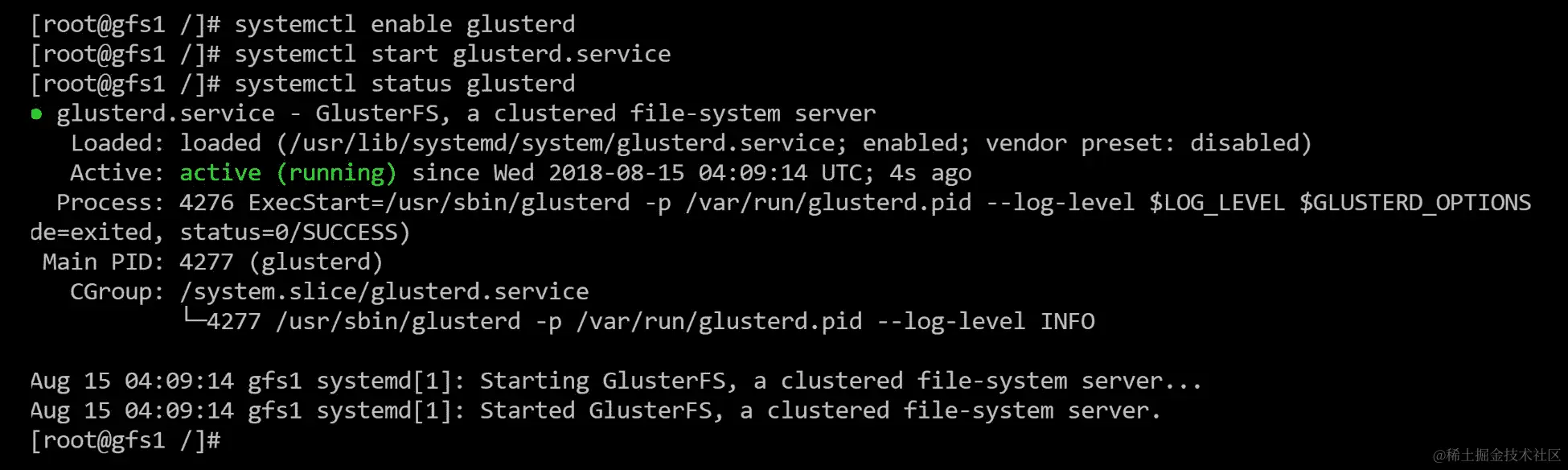Viewport: 1568px width, 470px height.
Task: Click the '--log-level INFO' argument in CGroup line
Action: pyautogui.click(x=986, y=322)
